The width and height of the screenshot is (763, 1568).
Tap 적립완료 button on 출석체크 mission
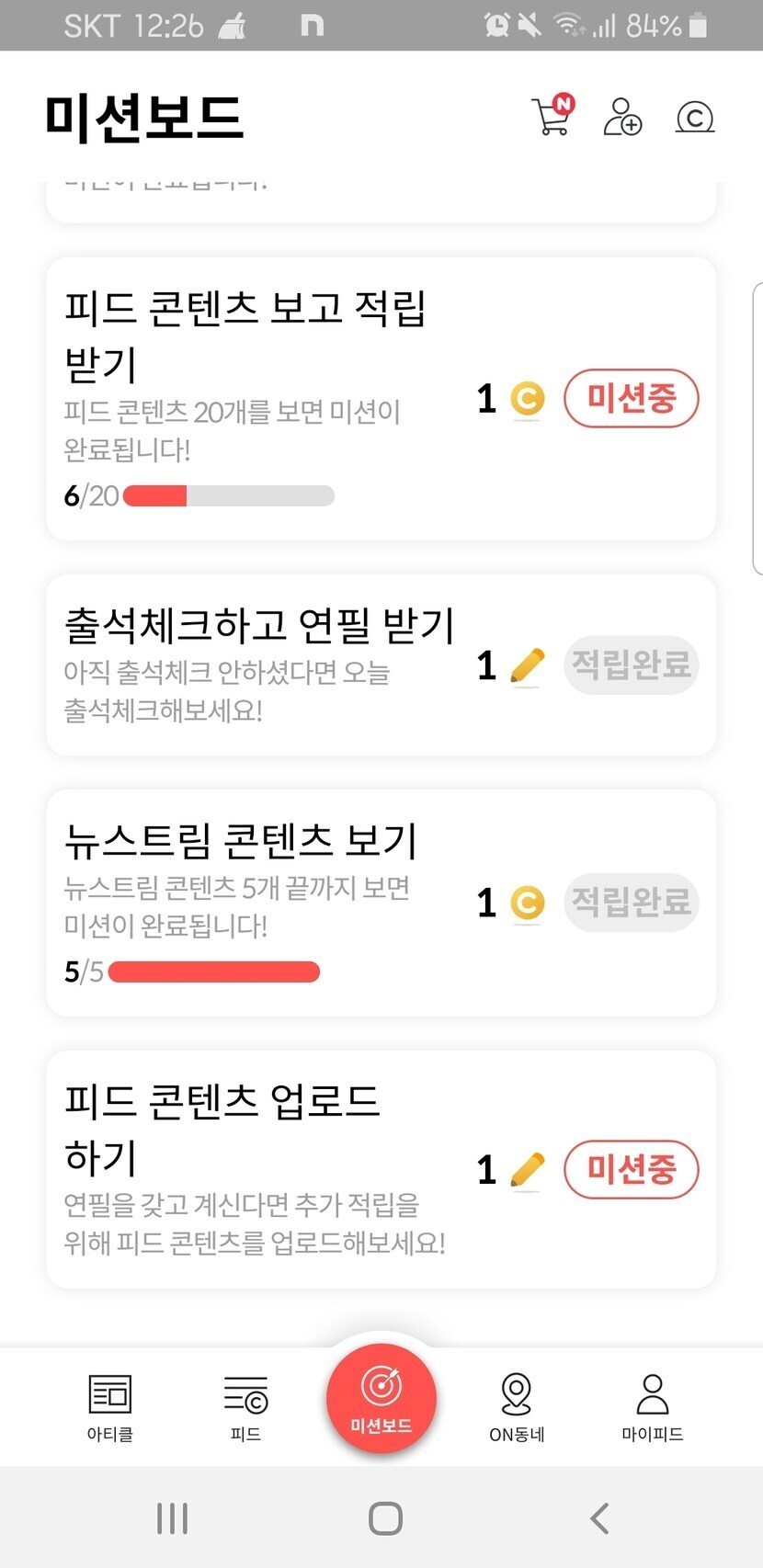pyautogui.click(x=631, y=665)
